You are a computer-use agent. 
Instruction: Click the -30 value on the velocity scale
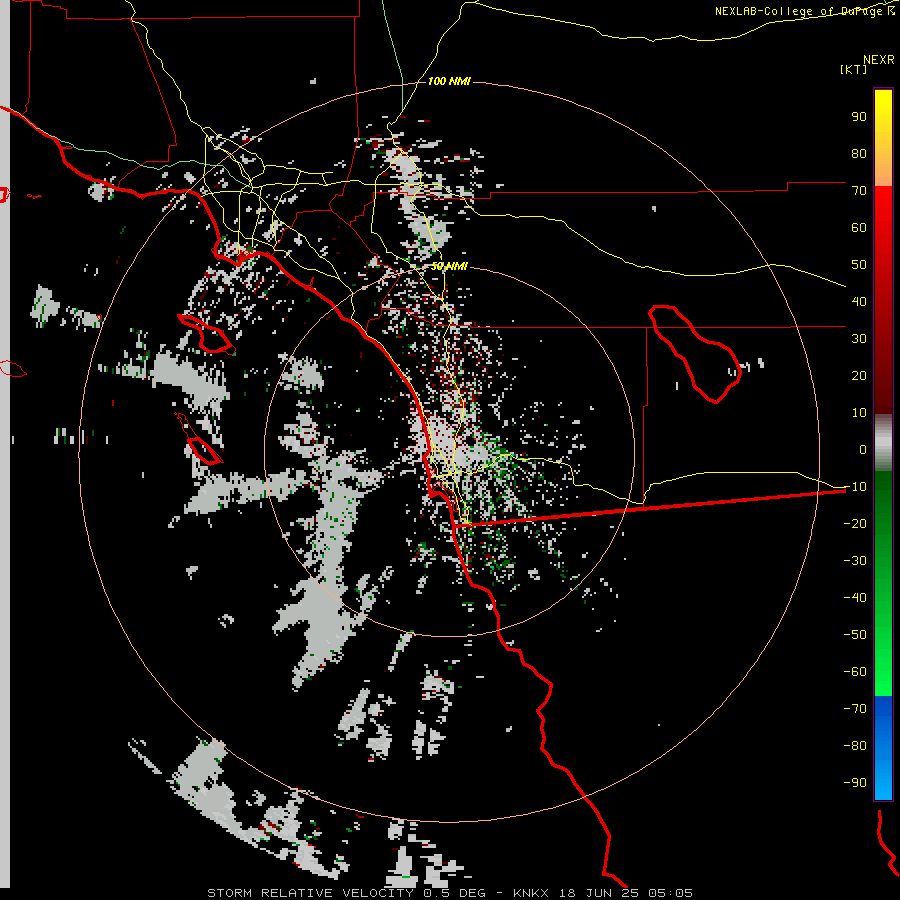pos(855,561)
